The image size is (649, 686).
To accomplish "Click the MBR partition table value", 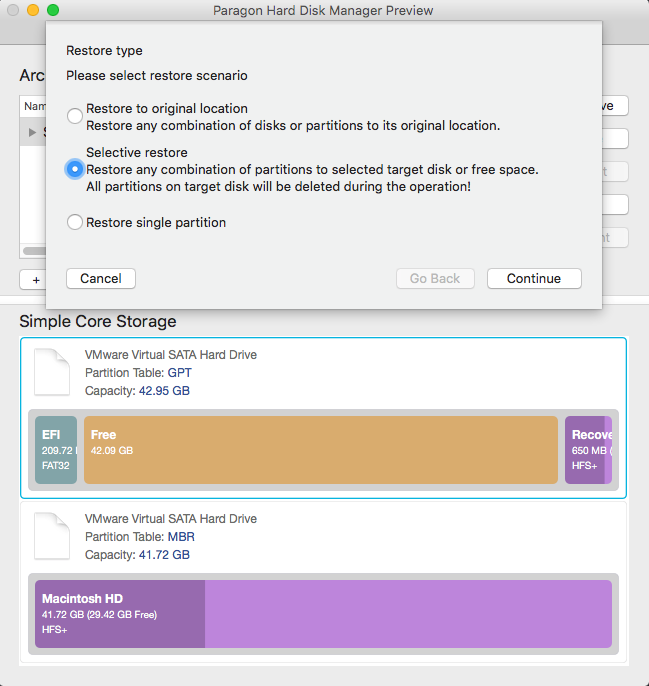I will pos(181,537).
